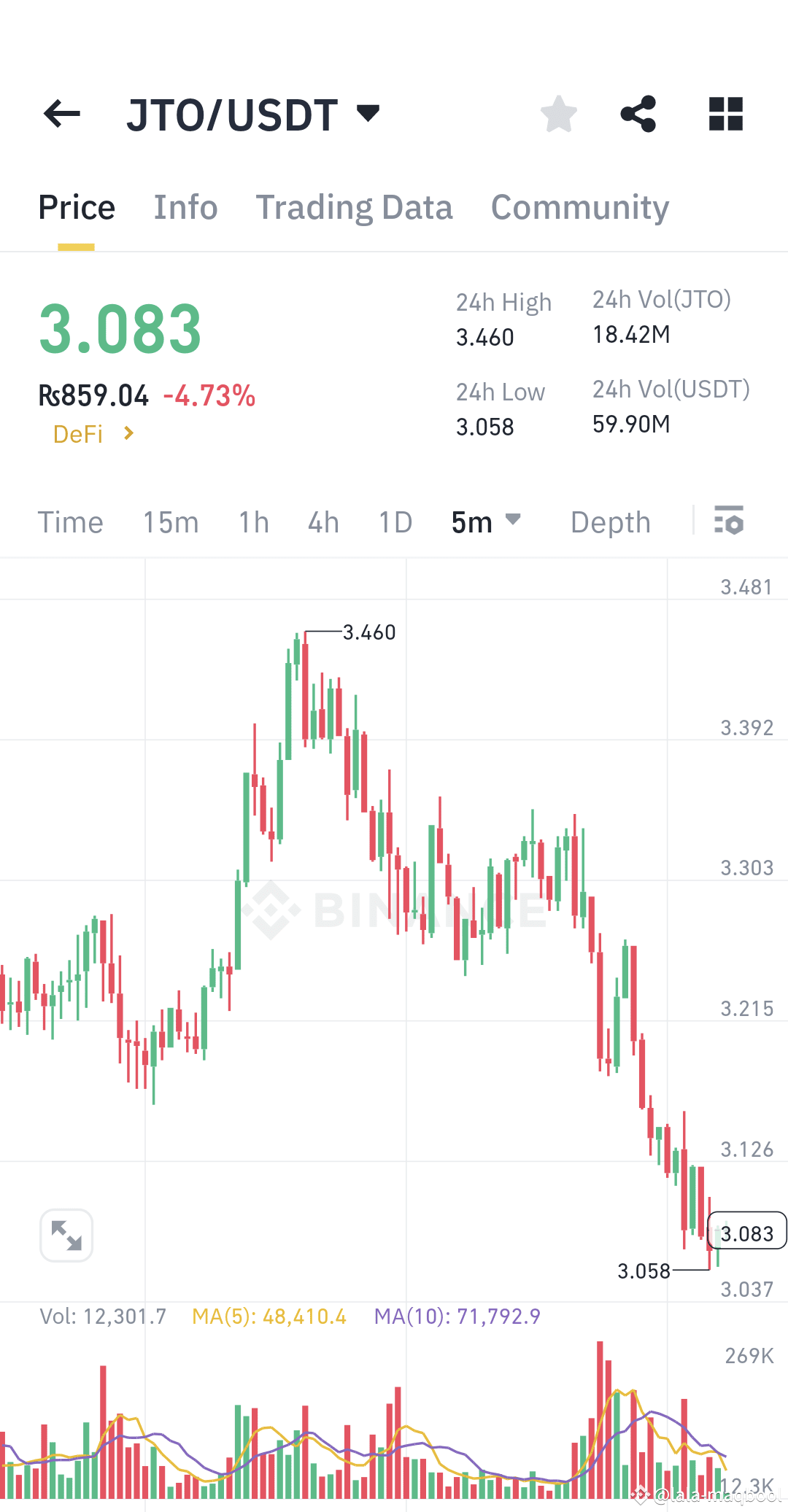Navigate back with the arrow icon
Image resolution: width=788 pixels, height=1512 pixels.
point(62,114)
